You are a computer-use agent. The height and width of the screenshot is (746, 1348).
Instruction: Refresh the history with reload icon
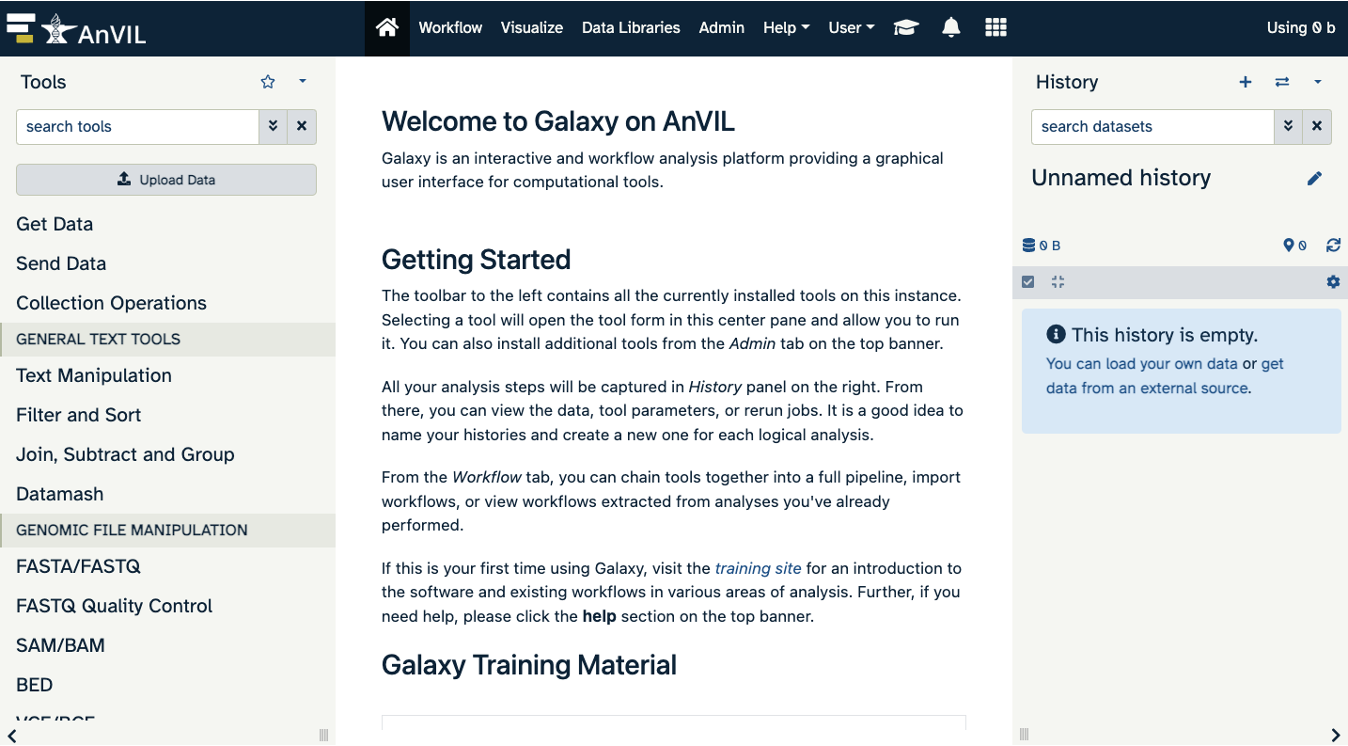point(1333,245)
